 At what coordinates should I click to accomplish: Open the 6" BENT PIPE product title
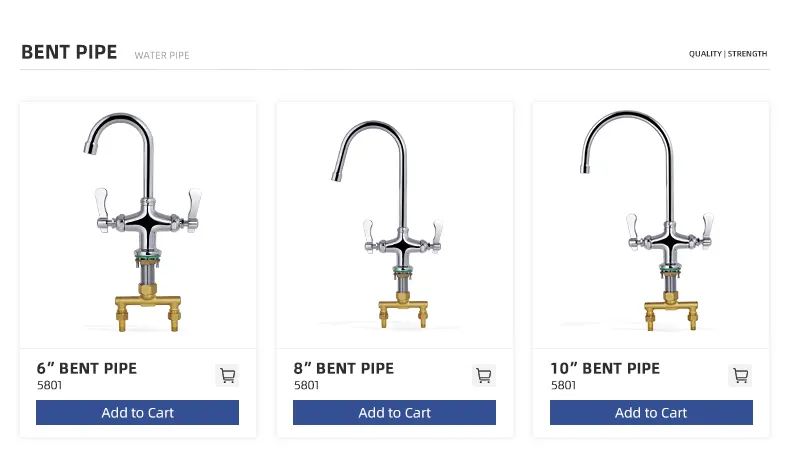tap(87, 369)
